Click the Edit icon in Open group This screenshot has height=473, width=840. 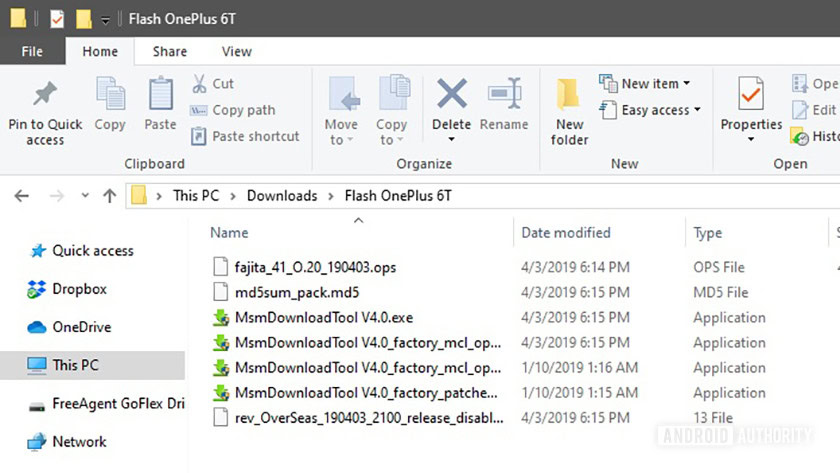(800, 110)
